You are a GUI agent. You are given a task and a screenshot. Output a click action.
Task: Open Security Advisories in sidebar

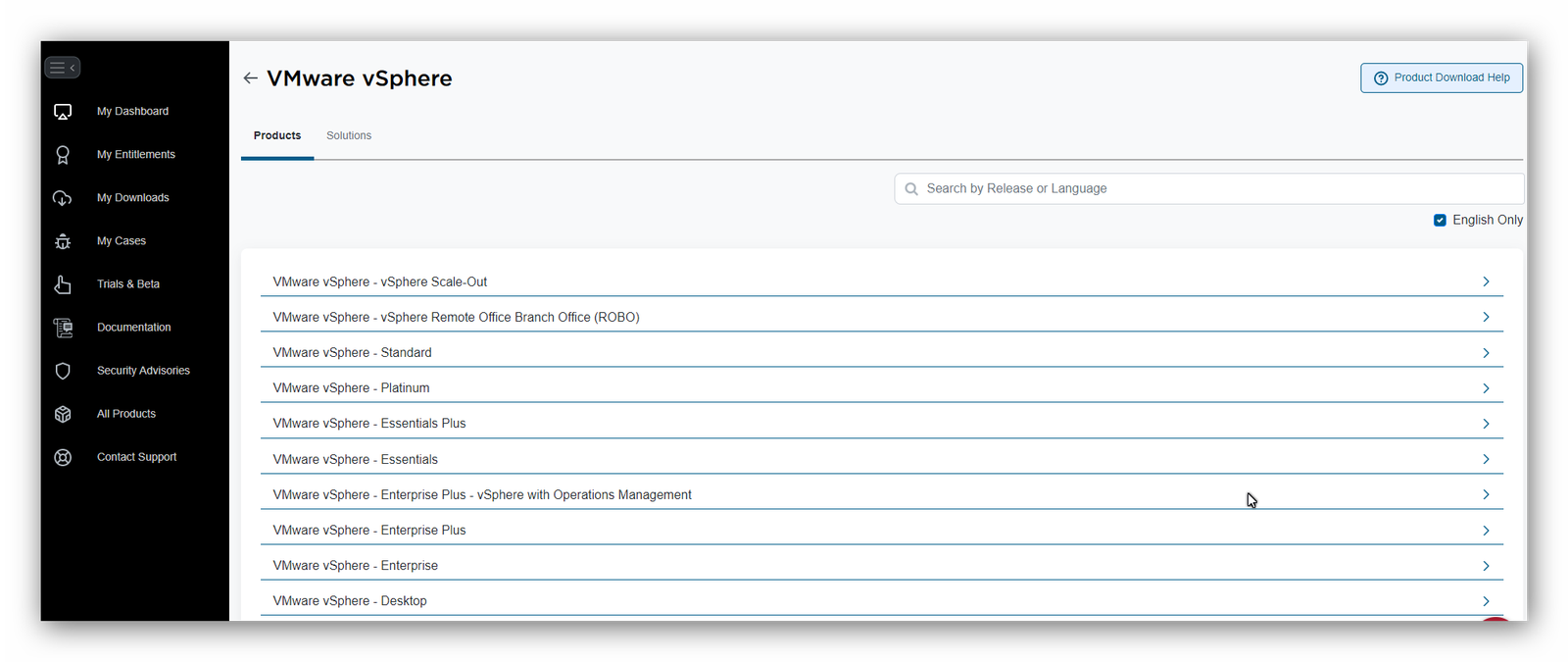click(x=143, y=371)
